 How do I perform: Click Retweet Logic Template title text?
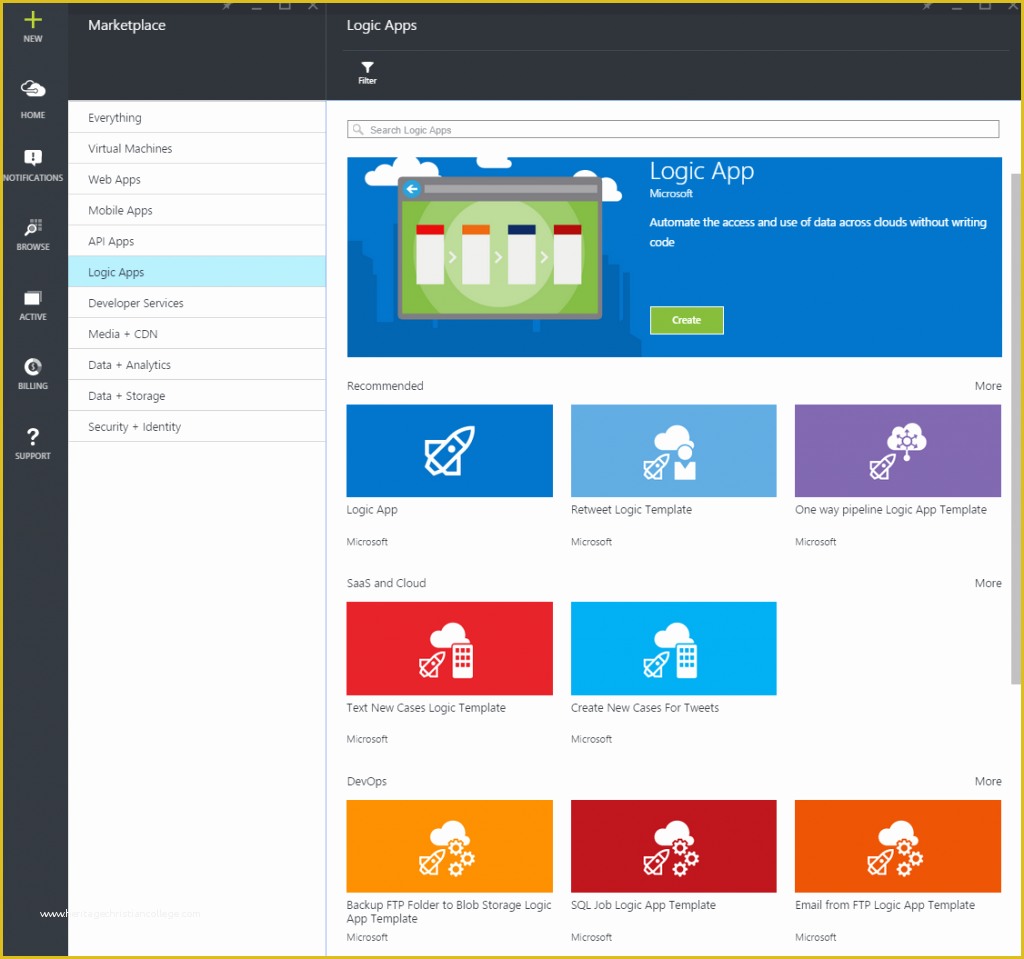pos(631,510)
